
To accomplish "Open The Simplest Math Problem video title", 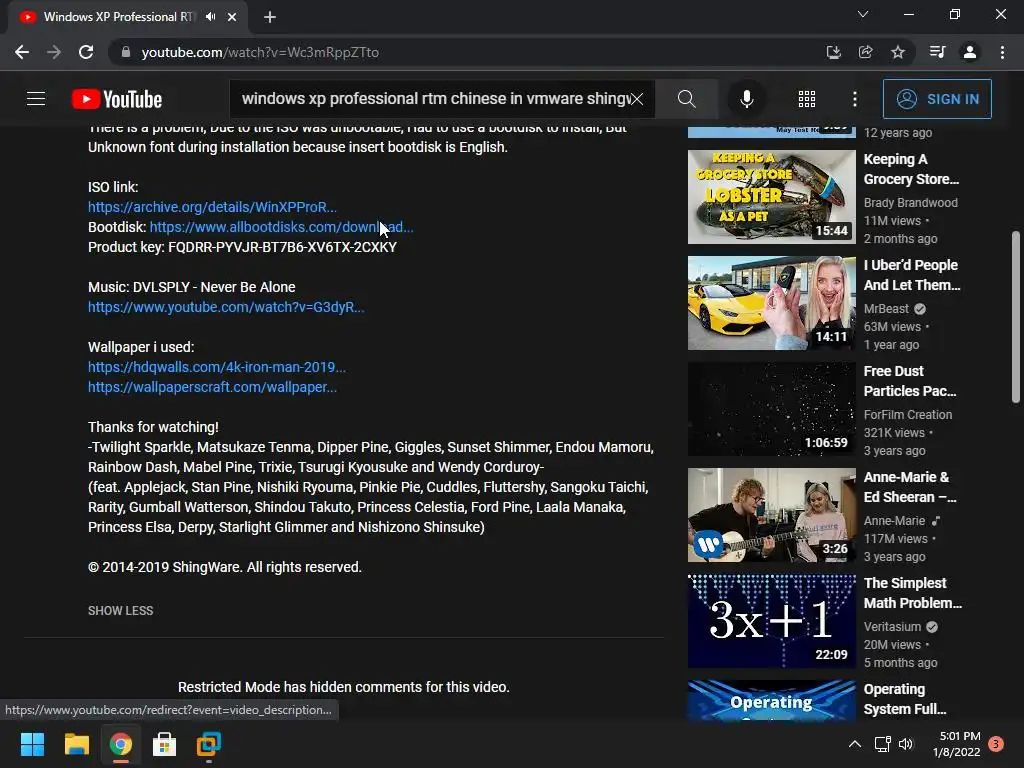I will click(x=912, y=593).
